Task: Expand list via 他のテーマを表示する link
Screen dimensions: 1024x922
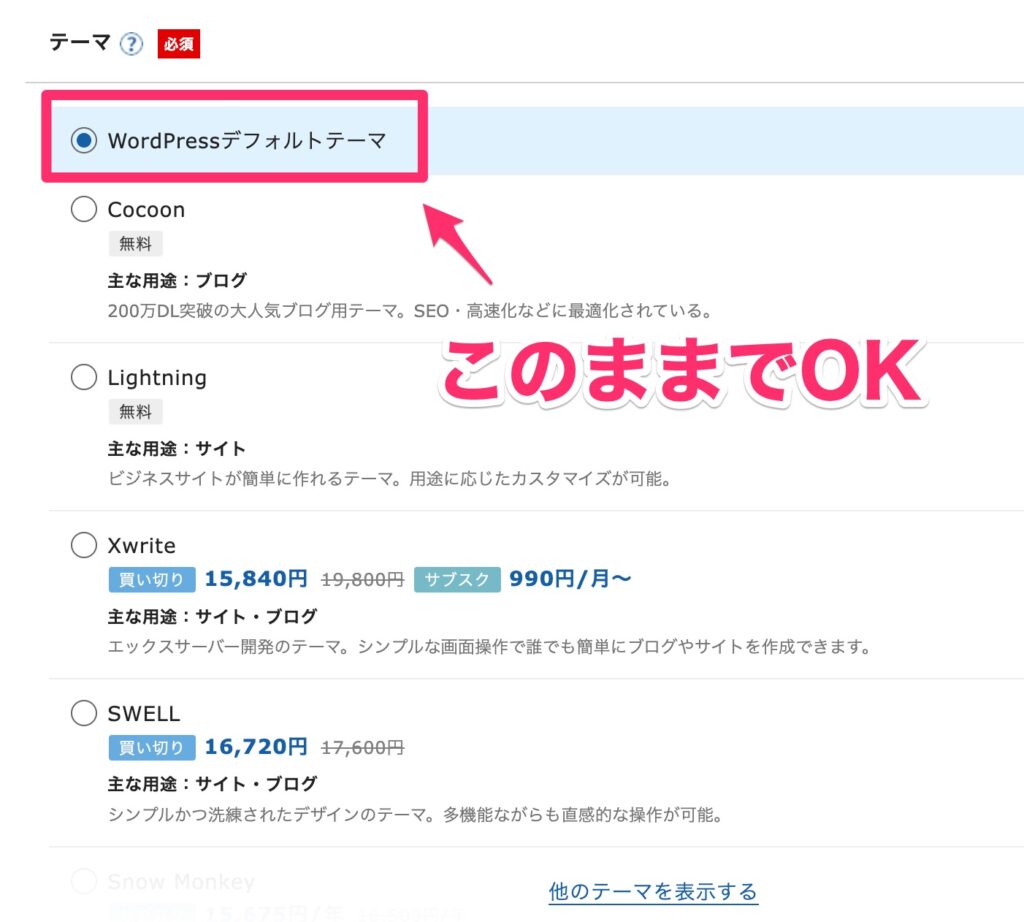Action: click(653, 891)
